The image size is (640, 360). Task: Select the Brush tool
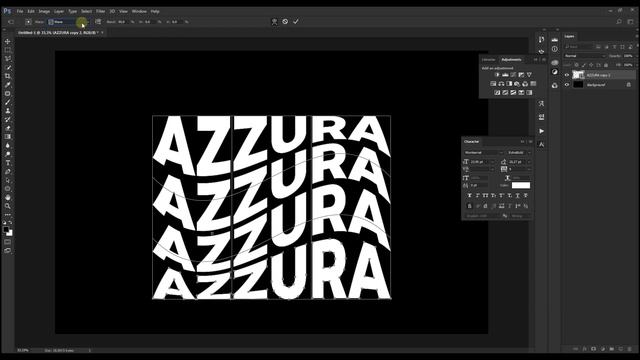tap(7, 102)
